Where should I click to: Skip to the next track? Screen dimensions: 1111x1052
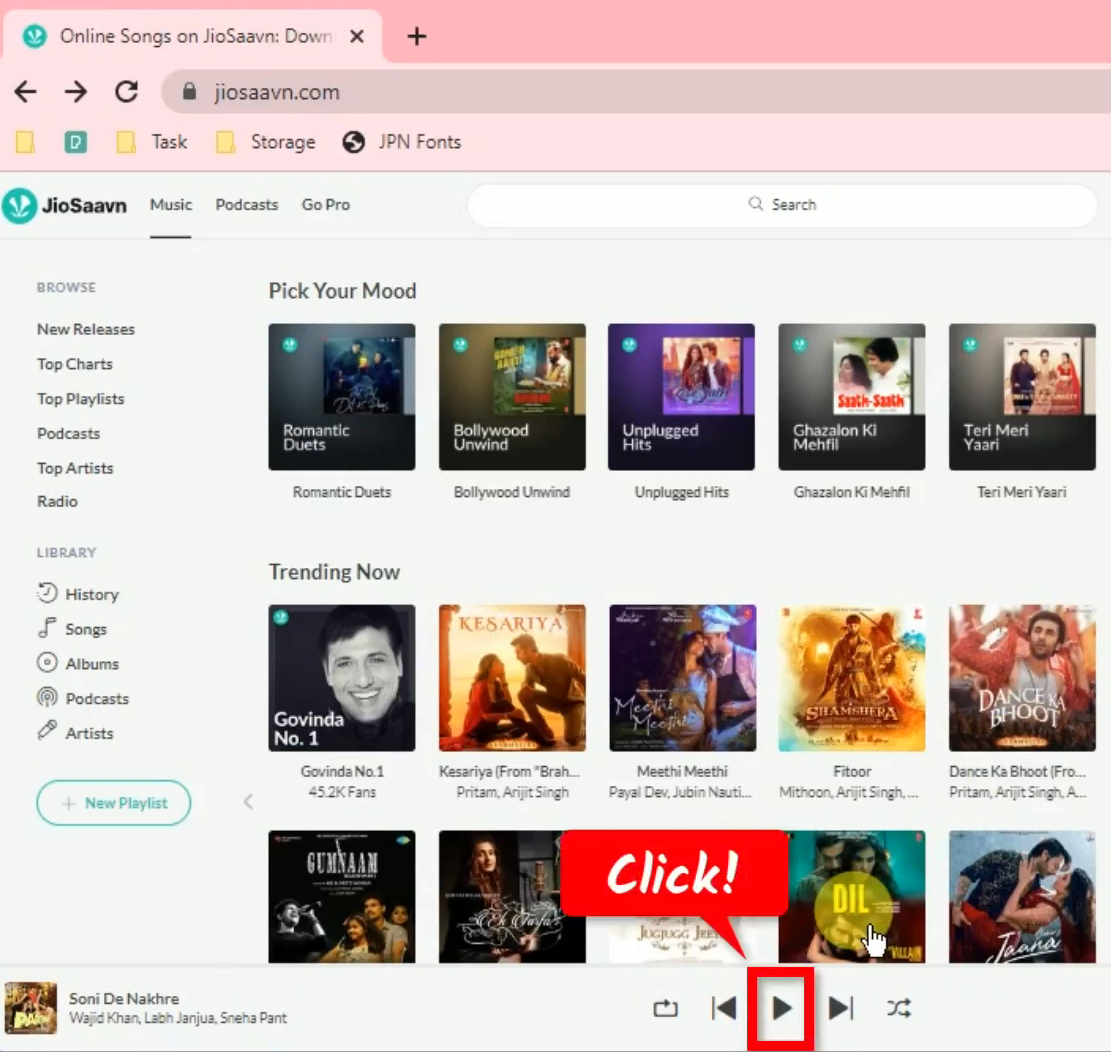[840, 1008]
